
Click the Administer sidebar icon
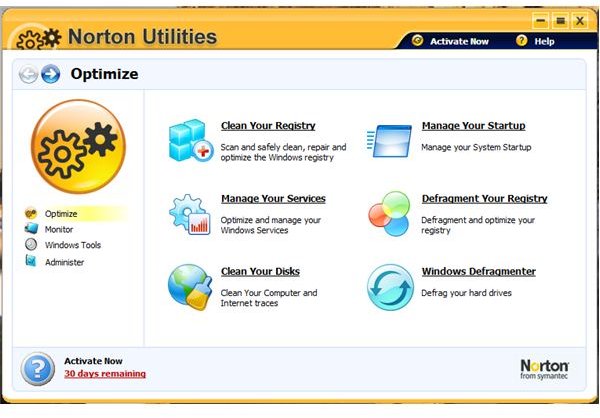[31, 261]
